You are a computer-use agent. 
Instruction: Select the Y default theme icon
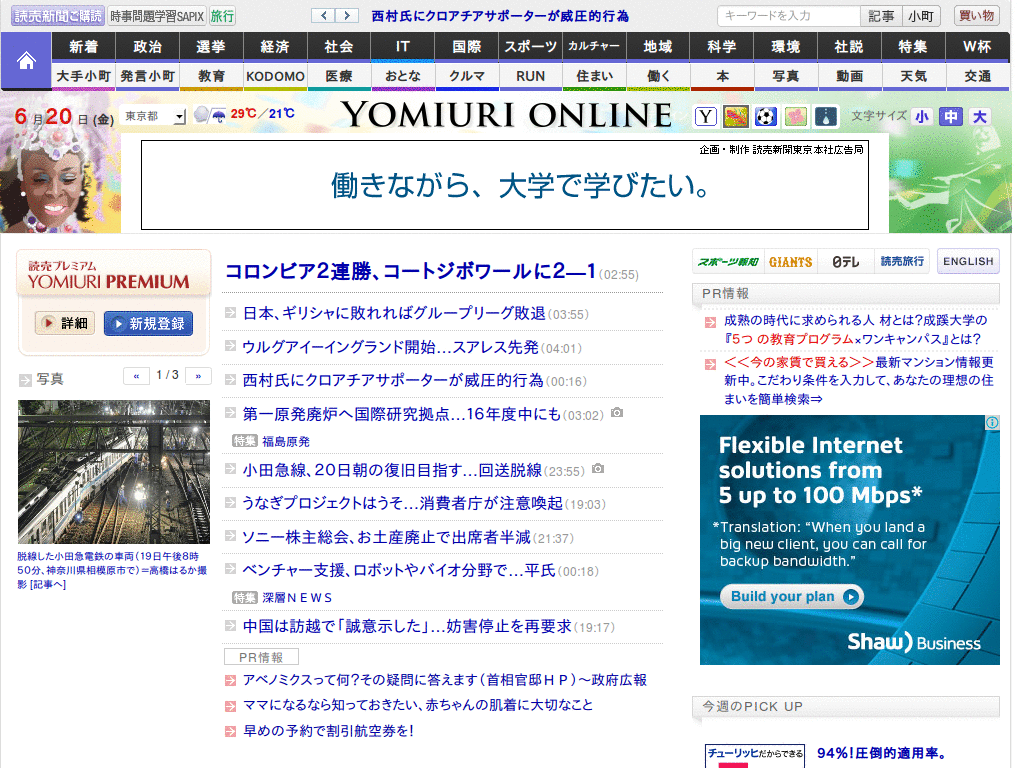705,117
